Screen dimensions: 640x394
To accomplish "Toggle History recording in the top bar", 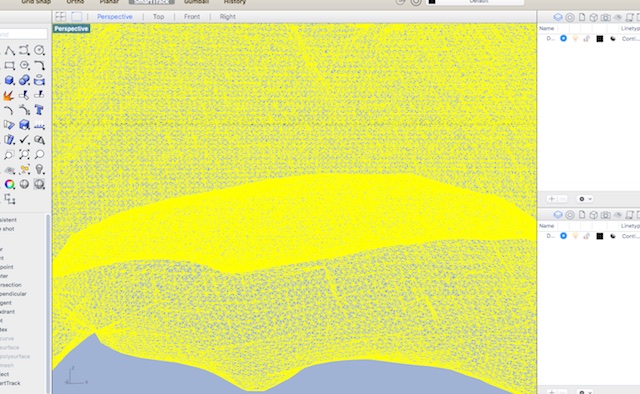I will click(x=235, y=2).
